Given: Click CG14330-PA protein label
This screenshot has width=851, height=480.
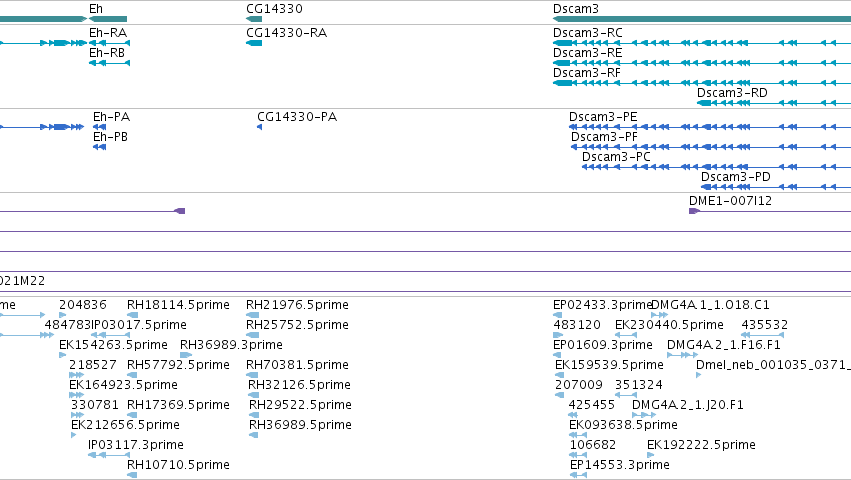Looking at the screenshot, I should [297, 117].
